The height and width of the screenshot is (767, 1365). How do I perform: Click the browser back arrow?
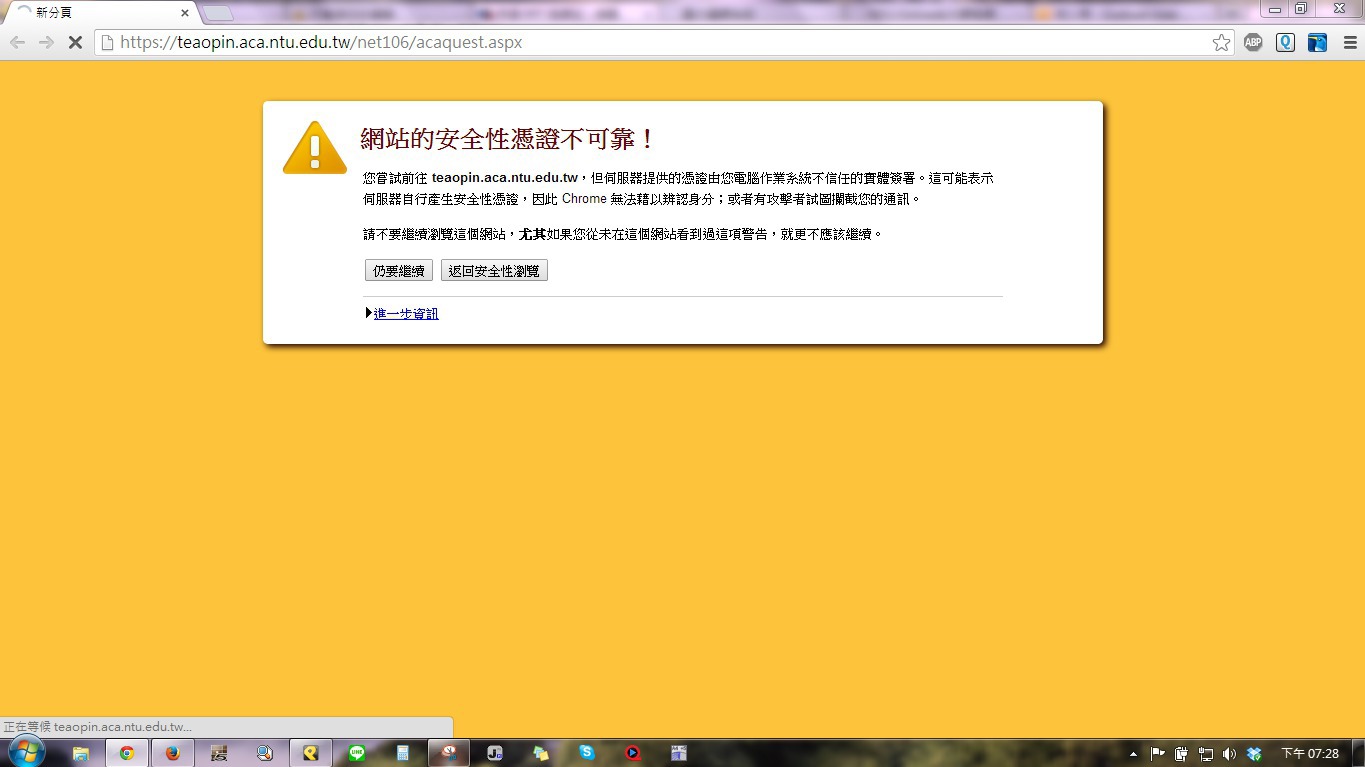(x=17, y=43)
